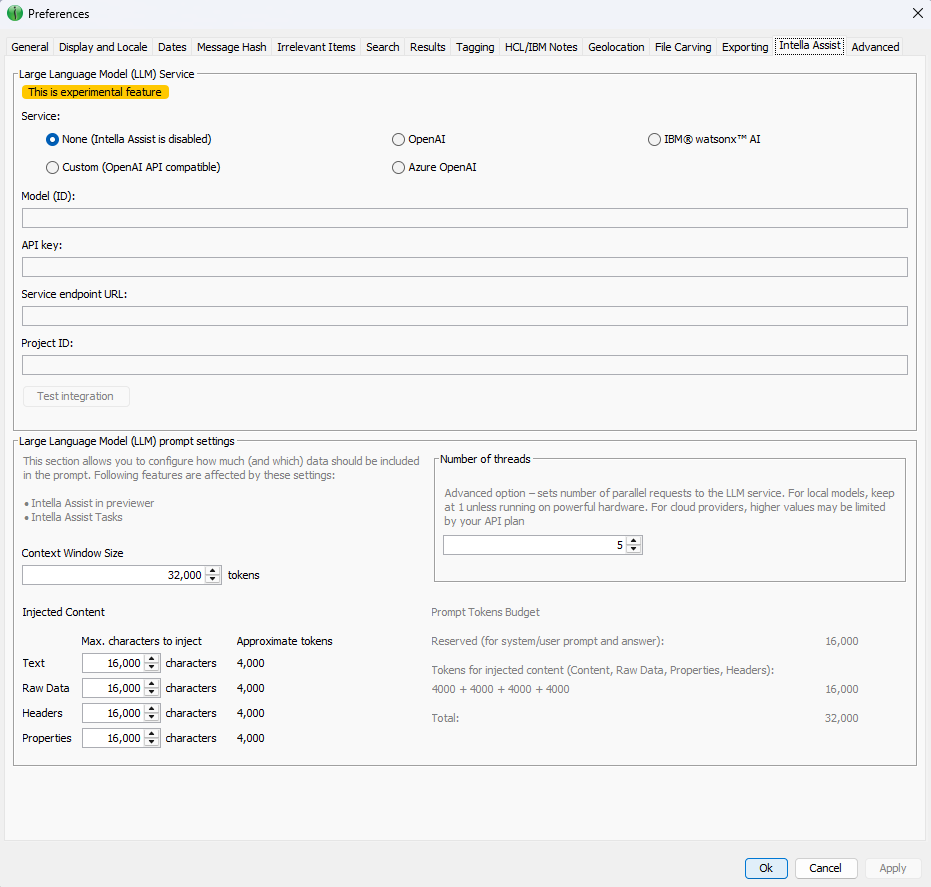Open the Geolocation preferences tab

pos(615,46)
